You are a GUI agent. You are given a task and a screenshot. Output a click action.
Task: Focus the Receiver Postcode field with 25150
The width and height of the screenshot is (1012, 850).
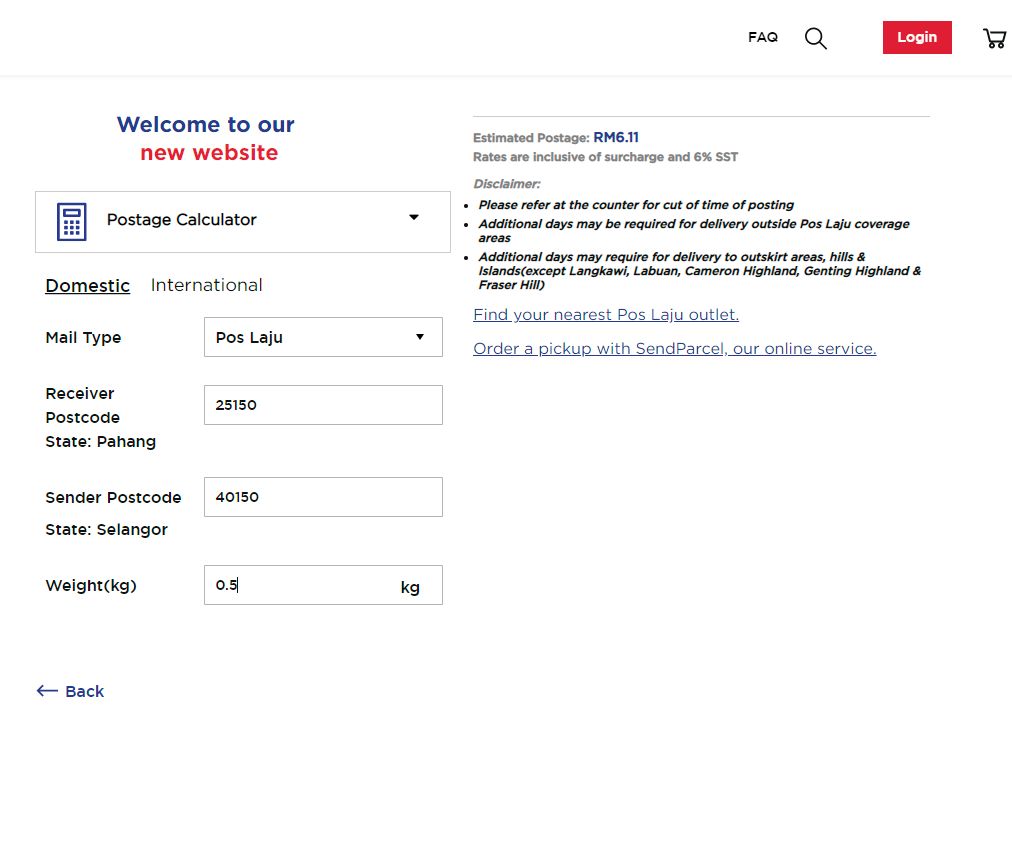[x=323, y=405]
